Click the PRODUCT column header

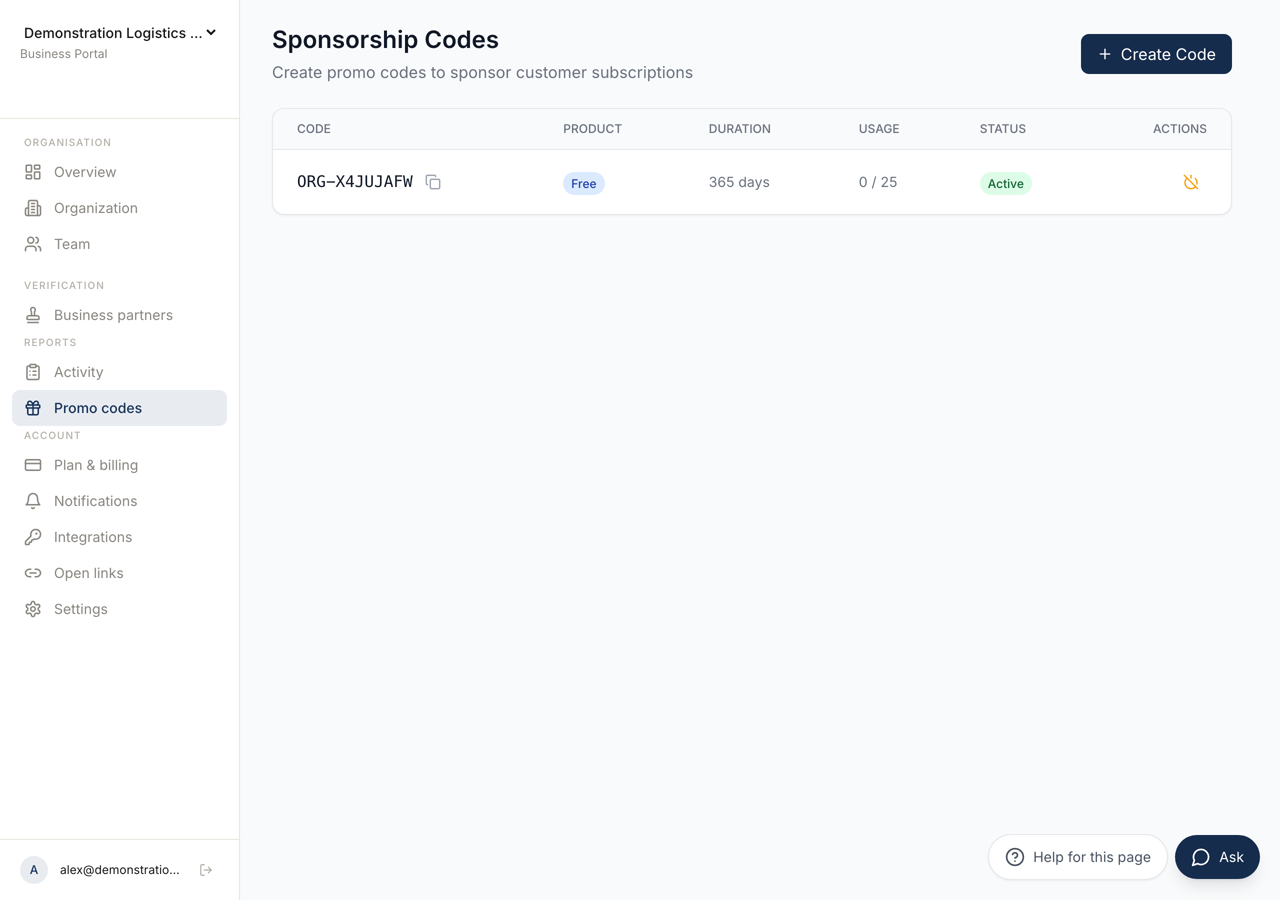[592, 129]
